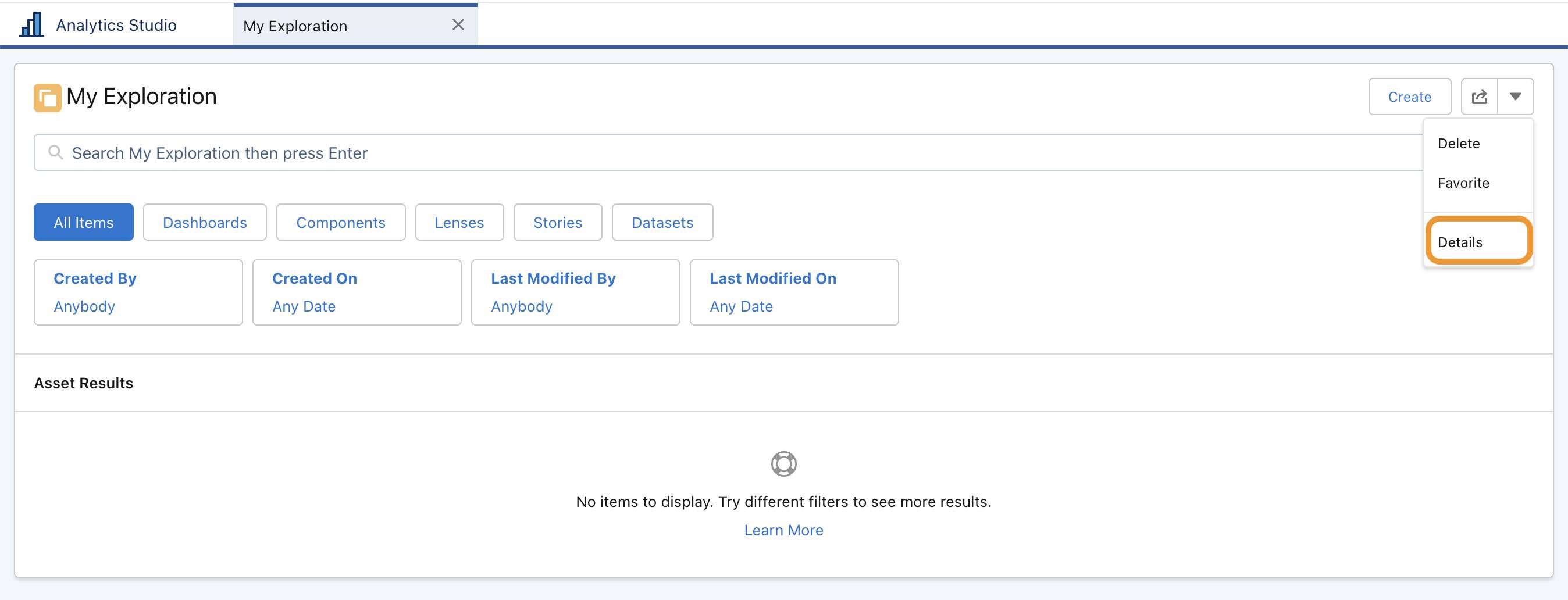Click the Create button
This screenshot has width=1568, height=600.
[x=1410, y=96]
